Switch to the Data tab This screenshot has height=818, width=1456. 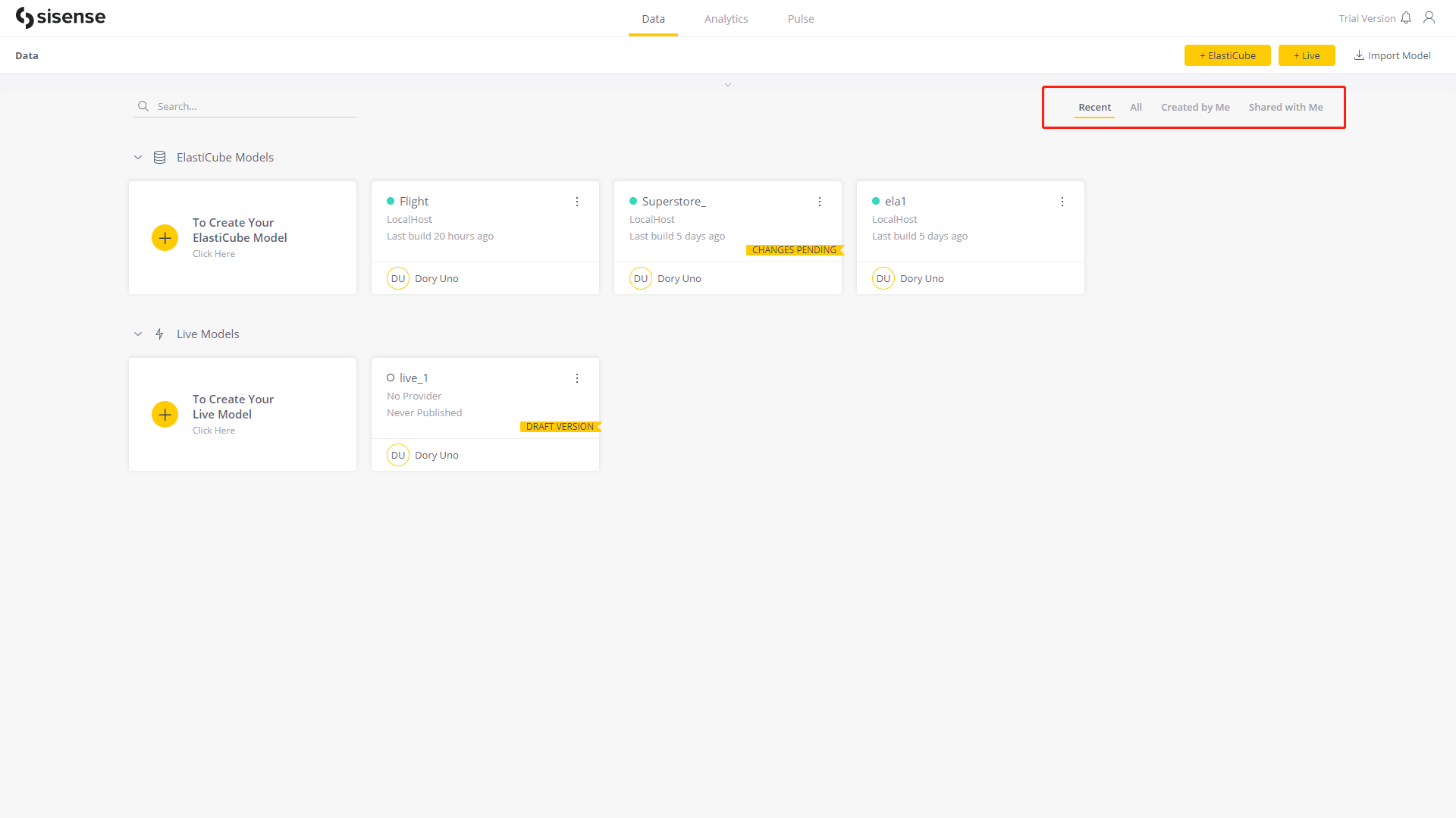[653, 19]
